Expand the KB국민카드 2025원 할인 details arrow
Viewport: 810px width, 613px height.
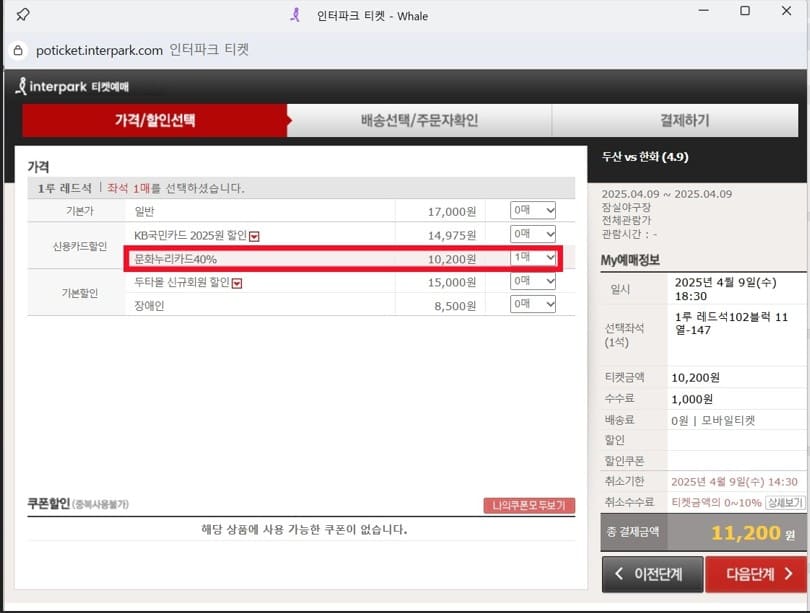pos(255,235)
